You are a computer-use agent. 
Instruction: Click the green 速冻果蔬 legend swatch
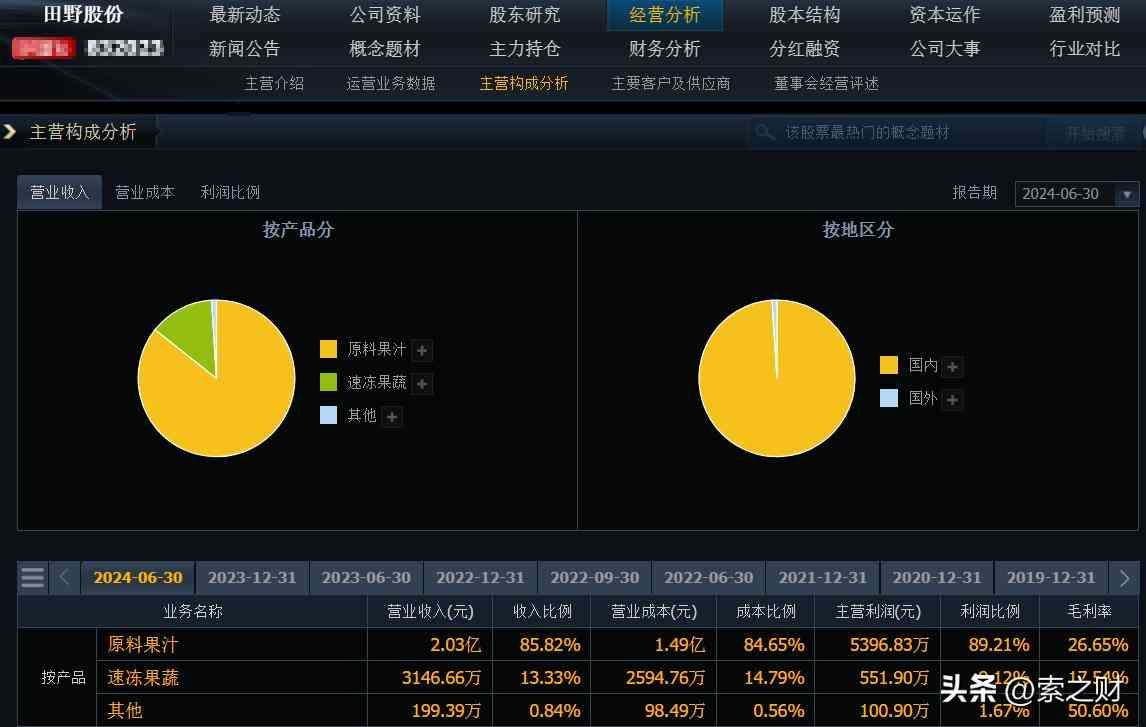click(x=328, y=382)
